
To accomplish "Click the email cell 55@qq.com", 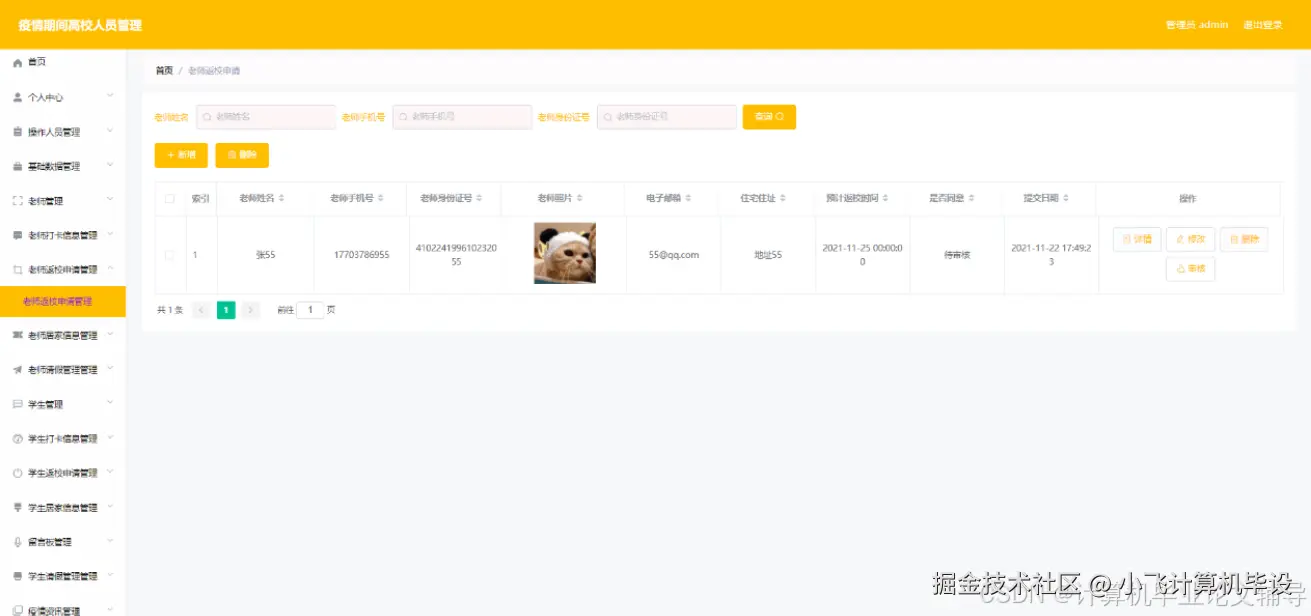I will click(x=674, y=255).
